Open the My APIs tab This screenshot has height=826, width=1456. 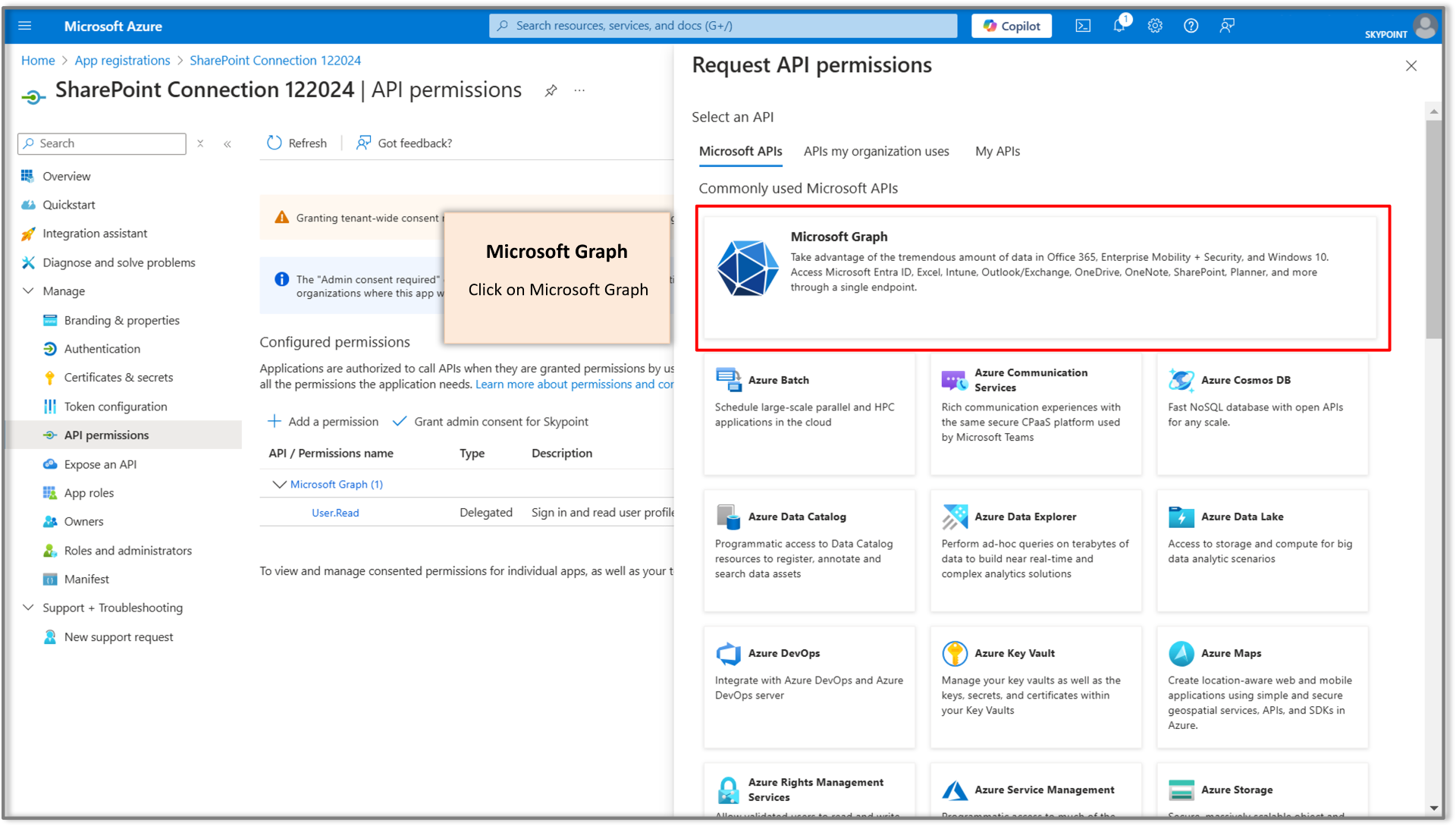pyautogui.click(x=997, y=151)
